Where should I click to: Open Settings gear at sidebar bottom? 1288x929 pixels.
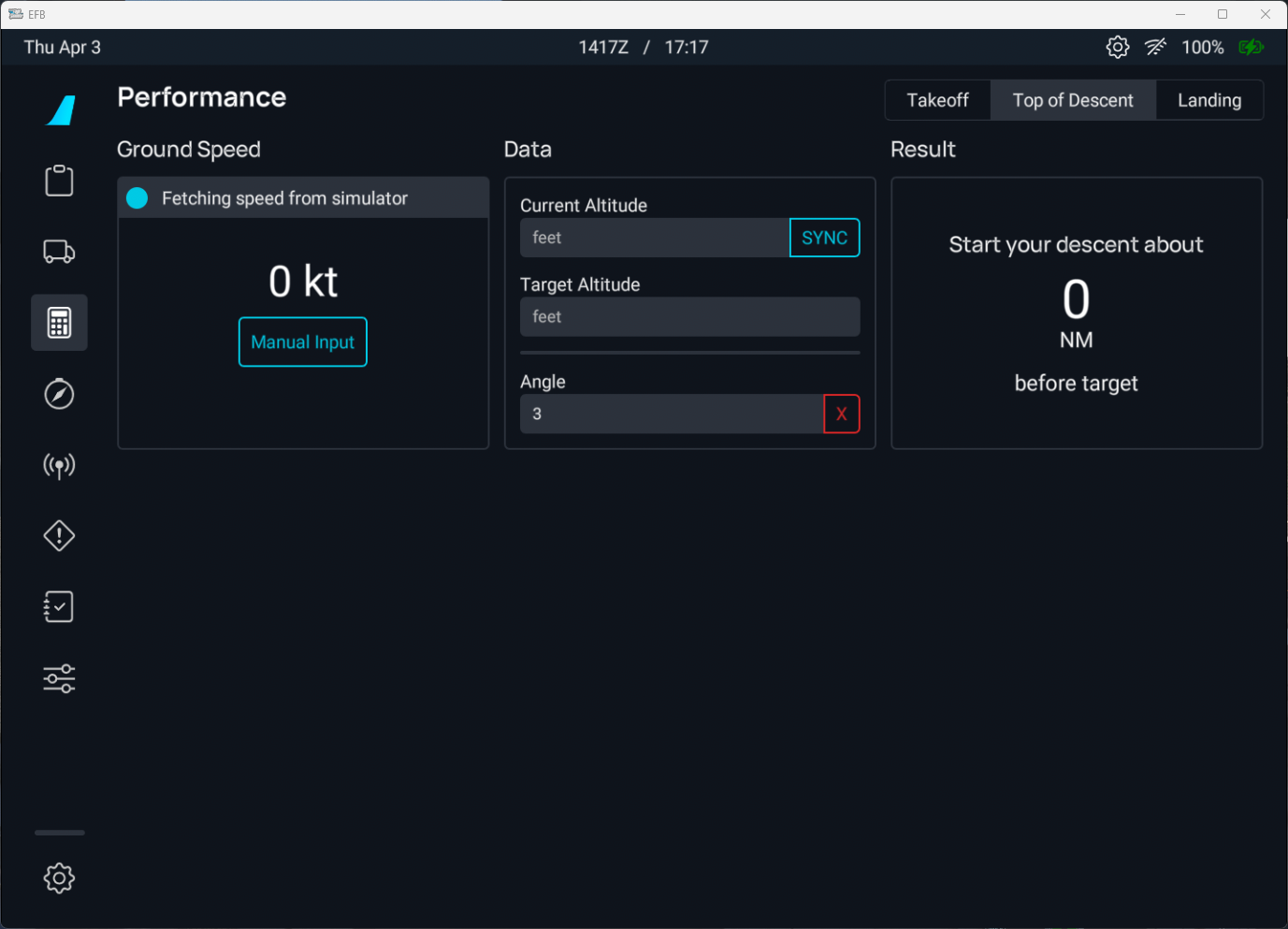pyautogui.click(x=59, y=878)
